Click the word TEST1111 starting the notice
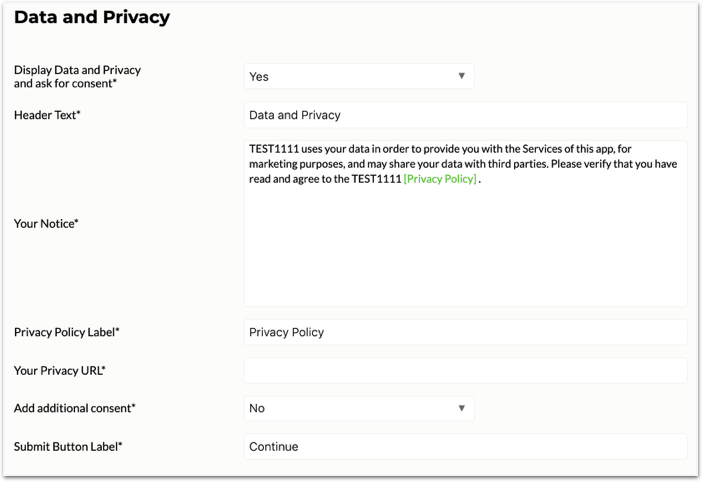This screenshot has width=703, height=482. tap(273, 149)
